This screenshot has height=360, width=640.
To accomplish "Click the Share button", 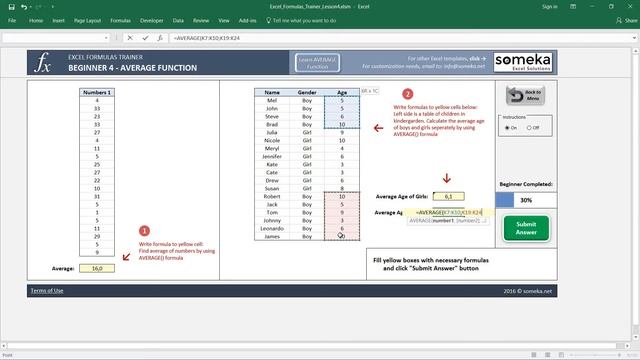I will pyautogui.click(x=627, y=20).
